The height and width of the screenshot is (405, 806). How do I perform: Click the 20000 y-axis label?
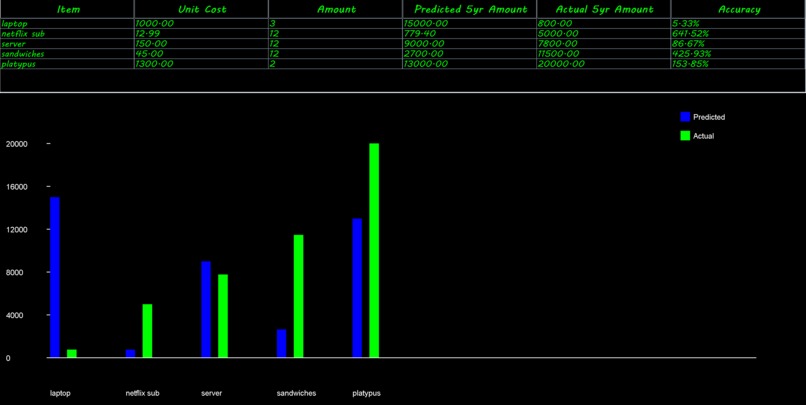16,144
